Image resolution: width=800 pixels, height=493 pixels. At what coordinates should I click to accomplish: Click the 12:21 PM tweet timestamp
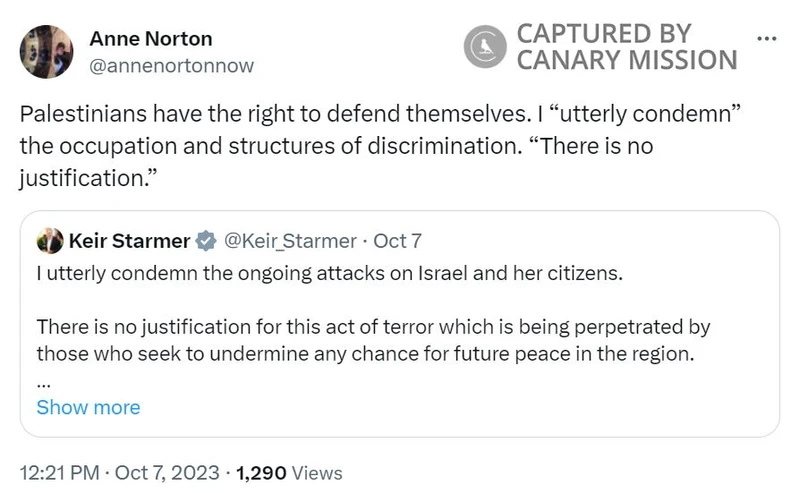(x=61, y=472)
